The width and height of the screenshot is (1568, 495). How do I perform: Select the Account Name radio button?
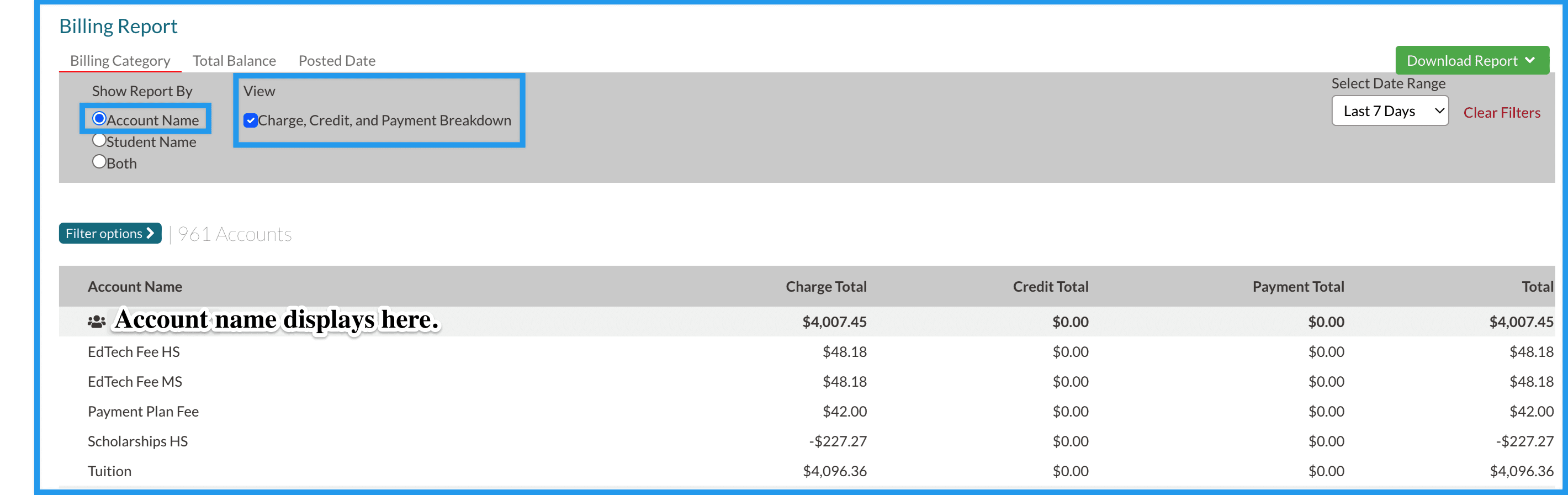pos(99,118)
